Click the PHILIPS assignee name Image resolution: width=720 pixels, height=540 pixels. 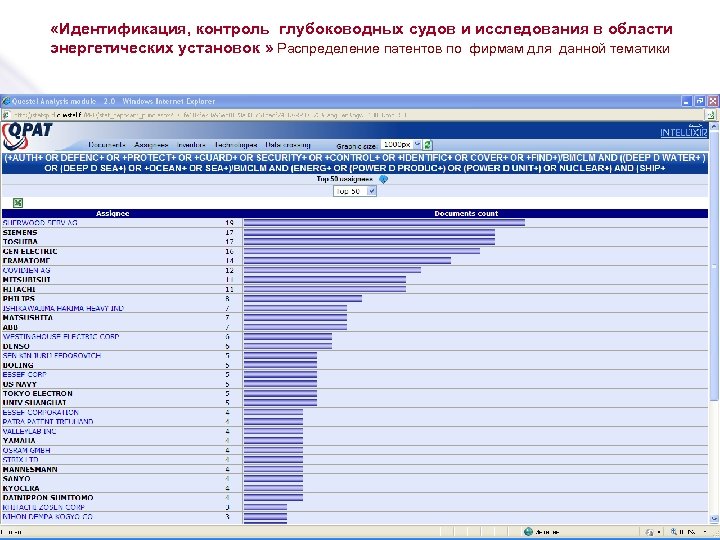tap(18, 298)
